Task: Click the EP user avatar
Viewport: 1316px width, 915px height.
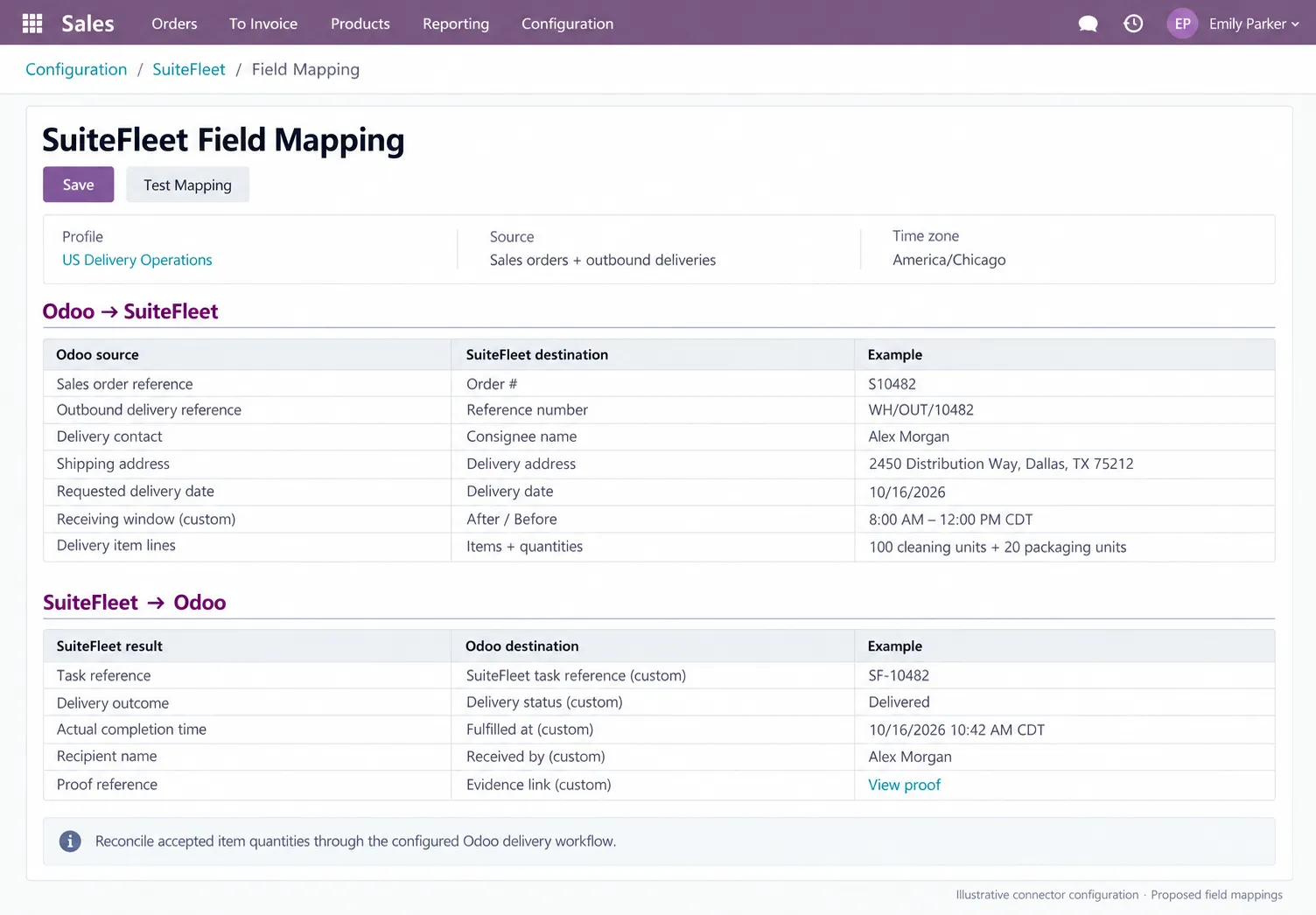Action: click(1182, 24)
